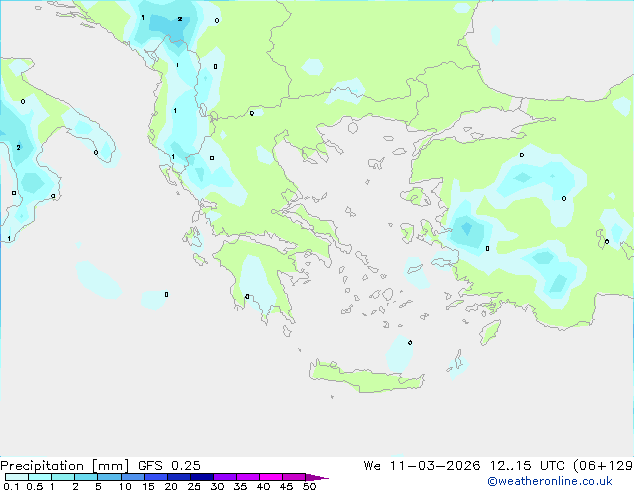Pick the legend swatch between 40 and 45
Image resolution: width=634 pixels, height=490 pixels.
[x=271, y=477]
